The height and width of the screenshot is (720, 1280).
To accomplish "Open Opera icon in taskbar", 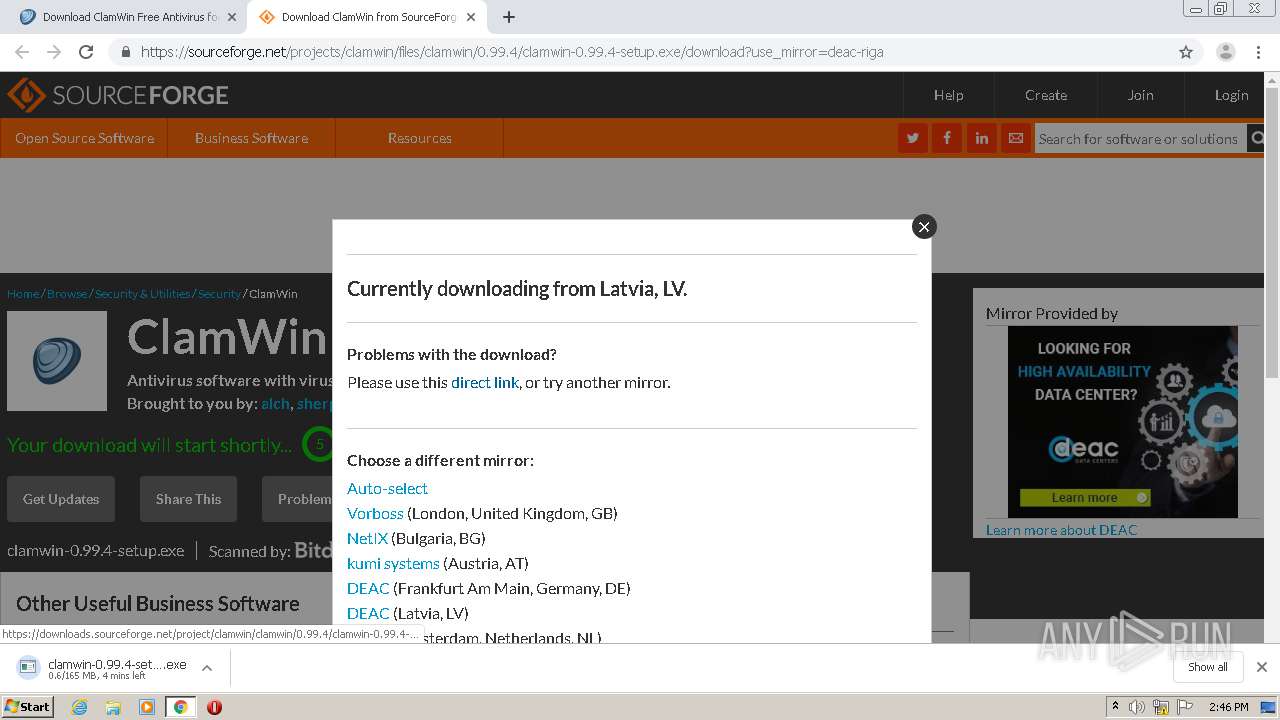I will 214,707.
